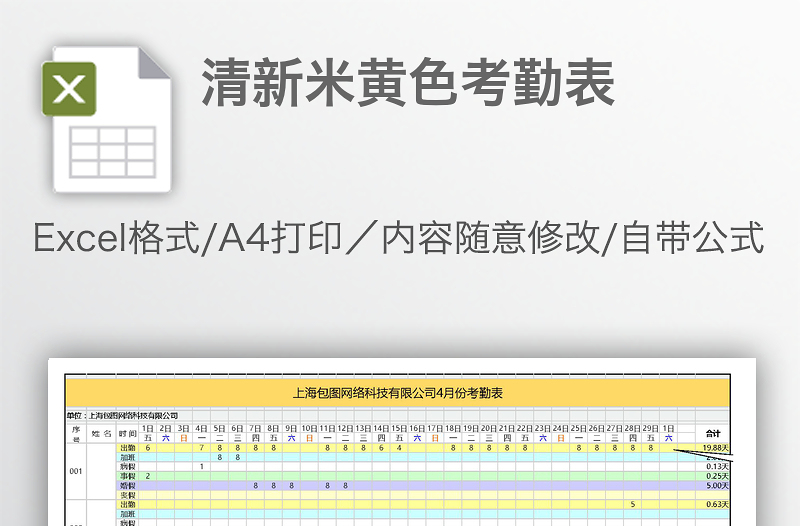The height and width of the screenshot is (526, 800).
Task: Click the subtitle starting with Excel格式/A4打印
Action: click(x=398, y=237)
